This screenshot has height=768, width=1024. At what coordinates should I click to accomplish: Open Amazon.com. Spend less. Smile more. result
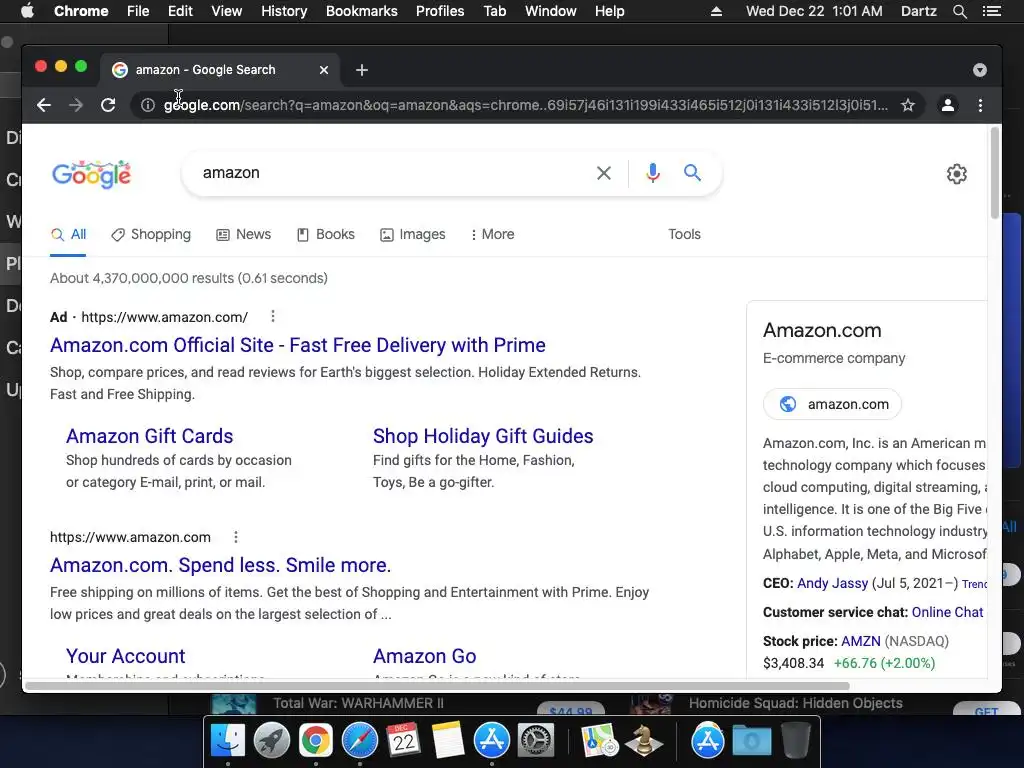[221, 565]
